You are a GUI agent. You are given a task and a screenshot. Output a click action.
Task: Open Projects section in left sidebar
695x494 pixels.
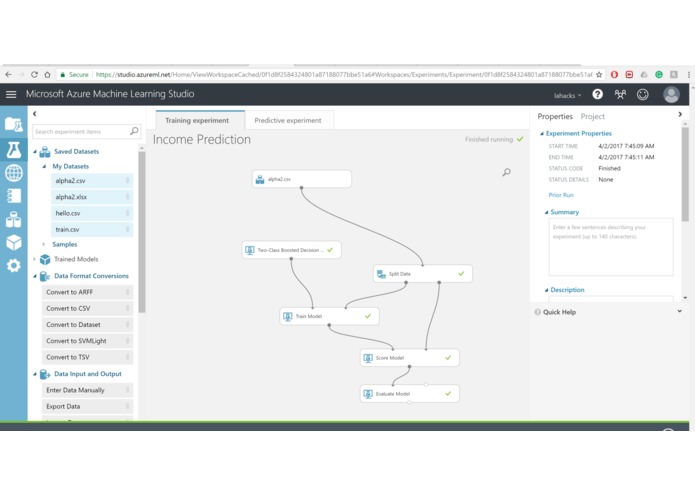13,124
